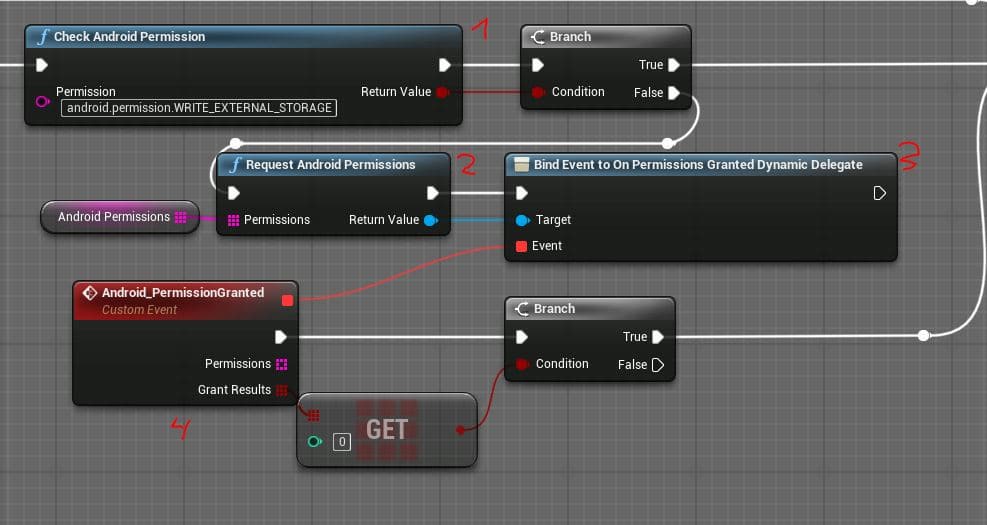Edit the index value field on GET node
The width and height of the screenshot is (987, 525).
click(341, 442)
